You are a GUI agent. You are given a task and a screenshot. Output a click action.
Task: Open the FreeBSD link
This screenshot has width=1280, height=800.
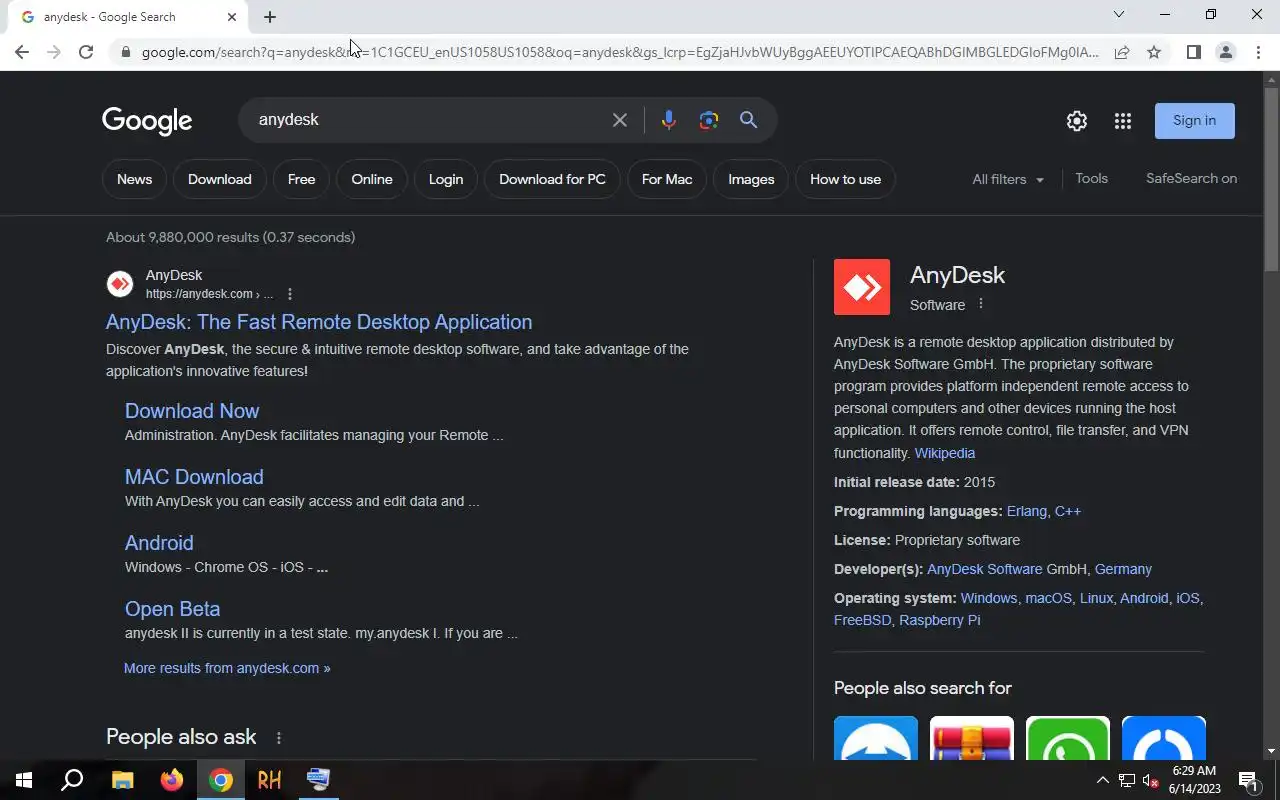pos(862,620)
